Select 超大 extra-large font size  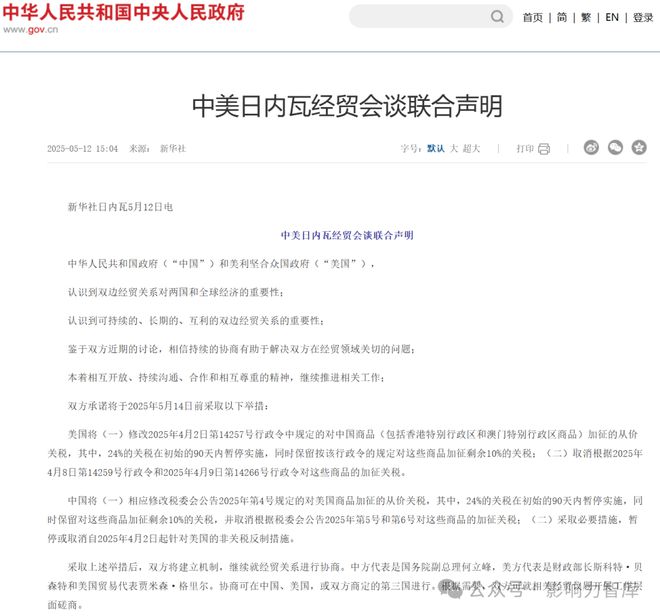[471, 148]
